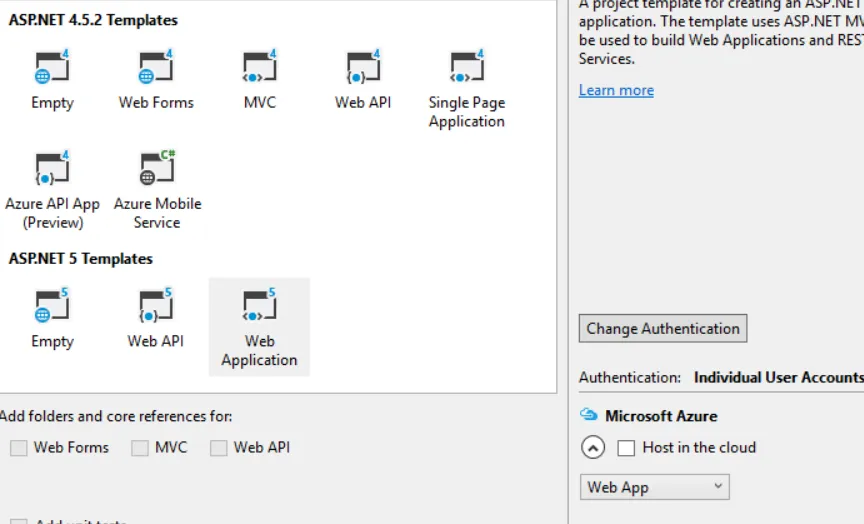Choose the MVC template icon
864x524 pixels.
(259, 68)
